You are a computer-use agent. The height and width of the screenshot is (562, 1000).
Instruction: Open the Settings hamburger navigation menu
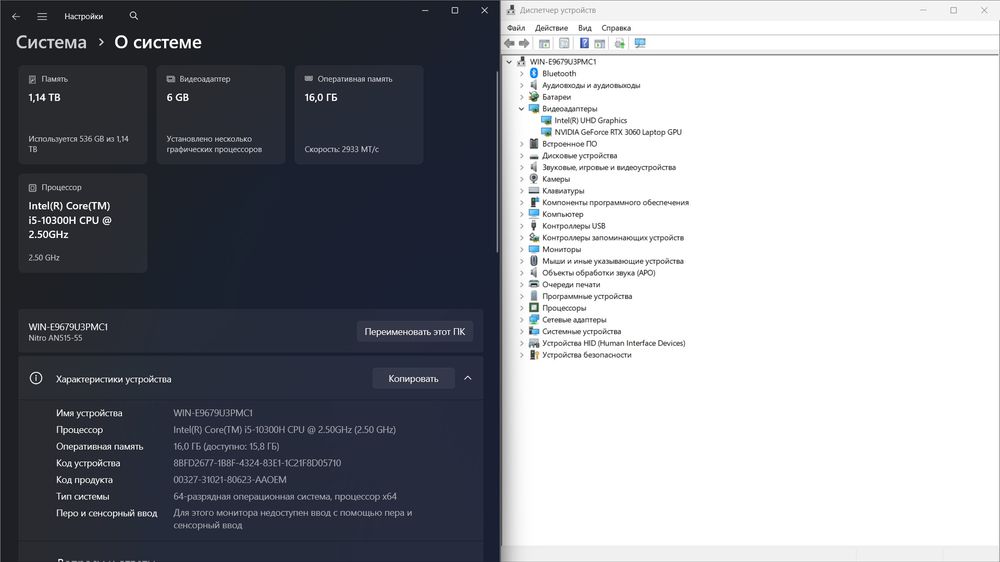(42, 16)
